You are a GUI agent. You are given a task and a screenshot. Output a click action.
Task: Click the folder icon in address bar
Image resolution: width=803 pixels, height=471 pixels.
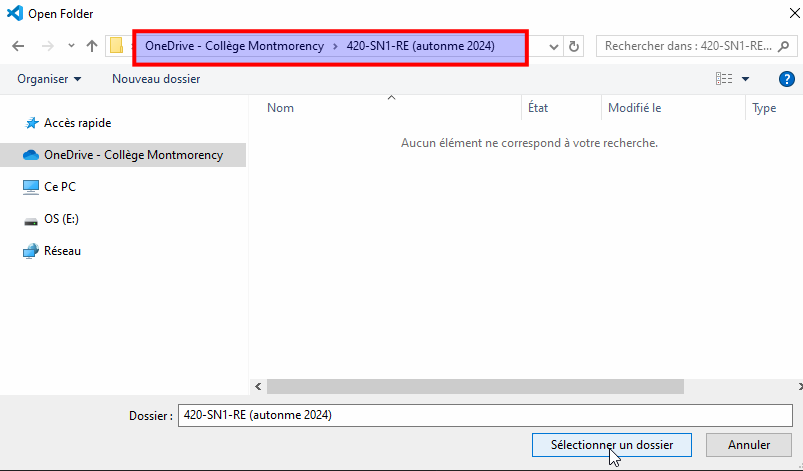click(x=117, y=46)
